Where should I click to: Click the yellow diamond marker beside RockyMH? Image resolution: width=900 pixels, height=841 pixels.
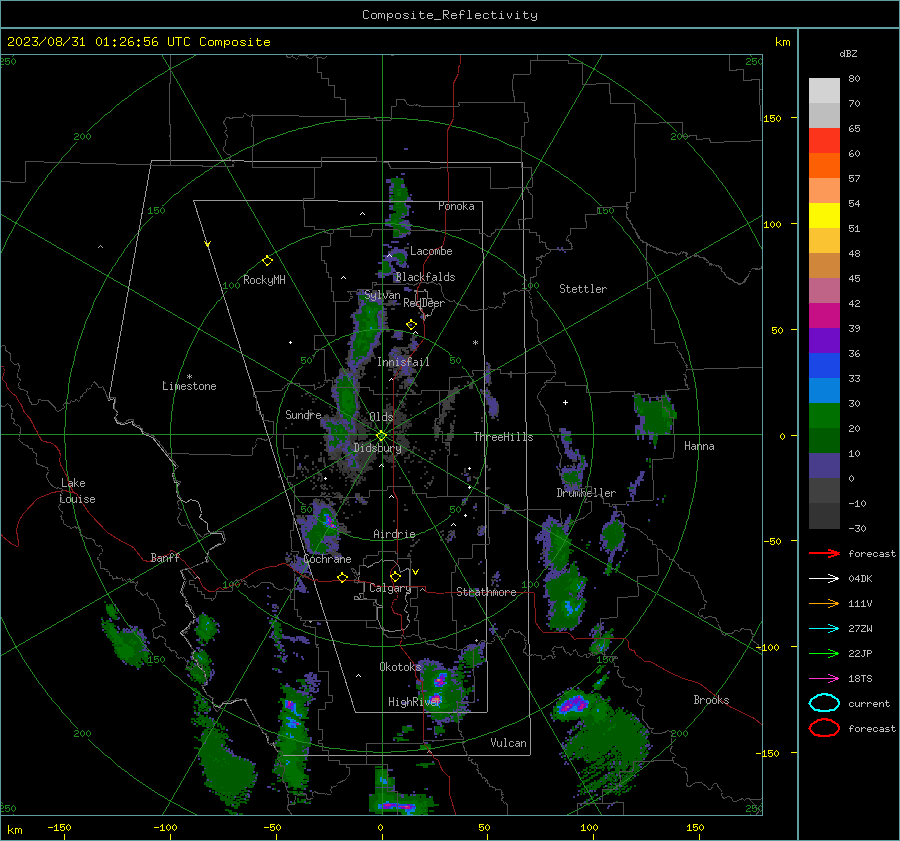267,261
